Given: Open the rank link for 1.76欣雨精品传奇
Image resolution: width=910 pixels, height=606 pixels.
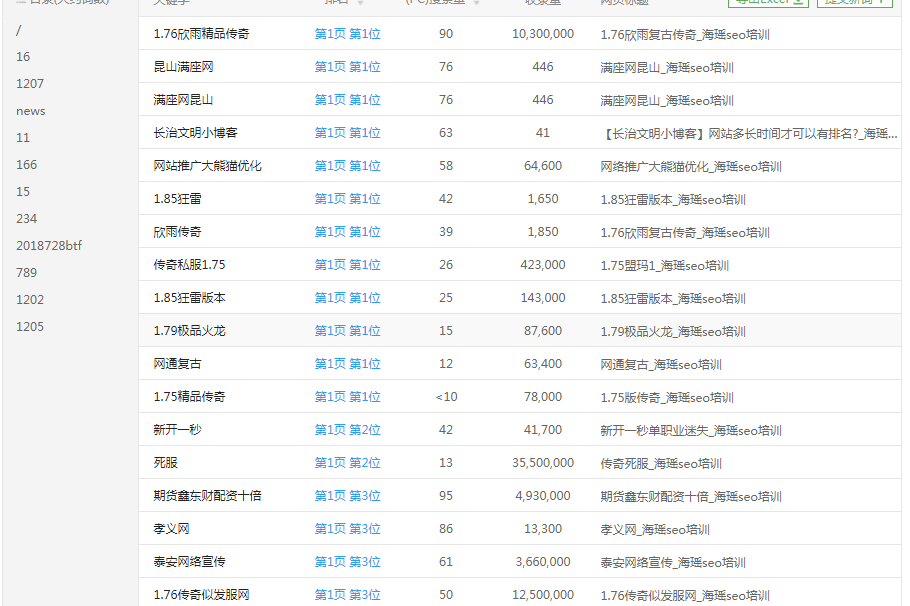Looking at the screenshot, I should click(x=348, y=34).
